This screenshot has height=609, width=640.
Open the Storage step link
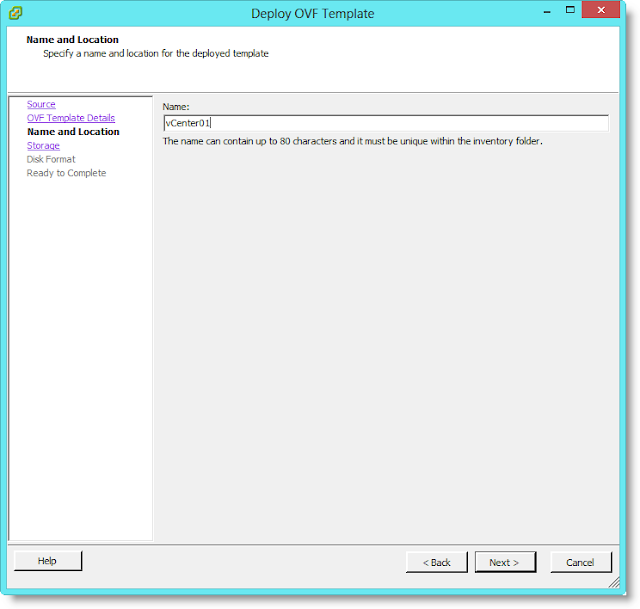pos(43,145)
